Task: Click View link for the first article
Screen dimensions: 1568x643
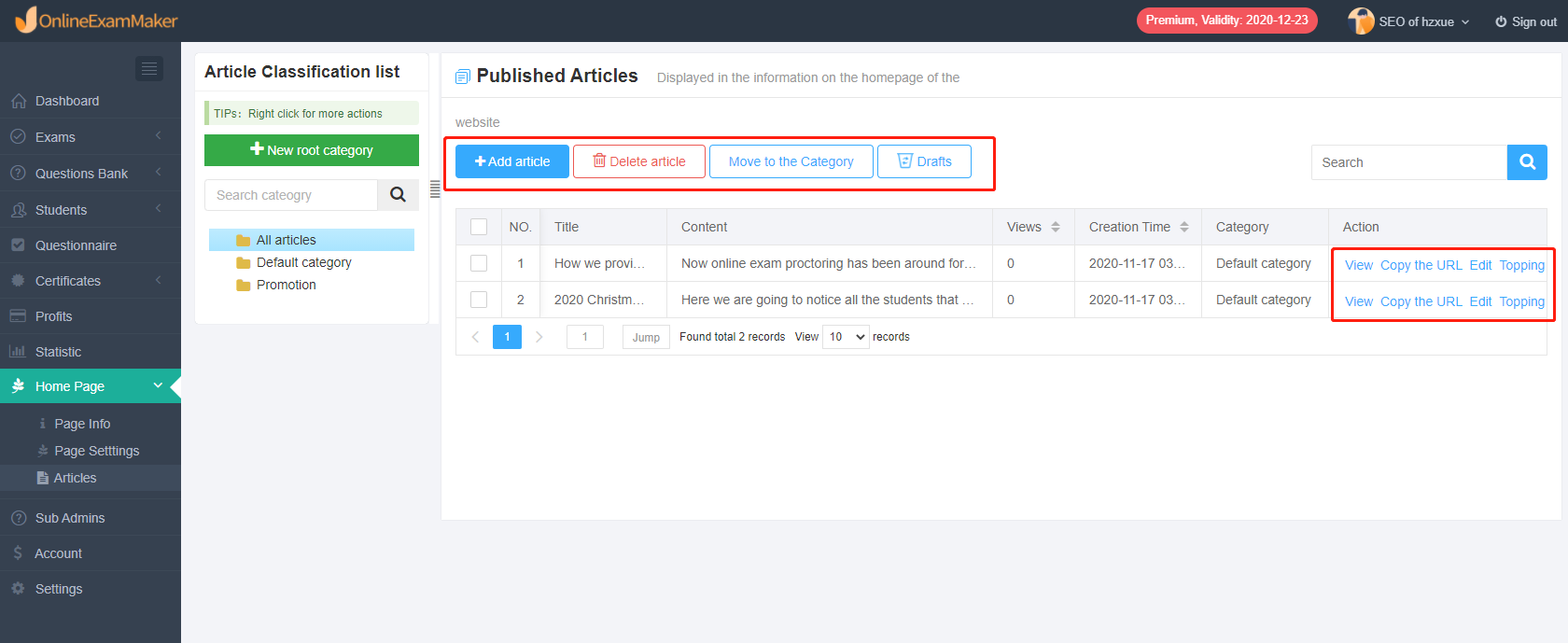Action: coord(1359,265)
